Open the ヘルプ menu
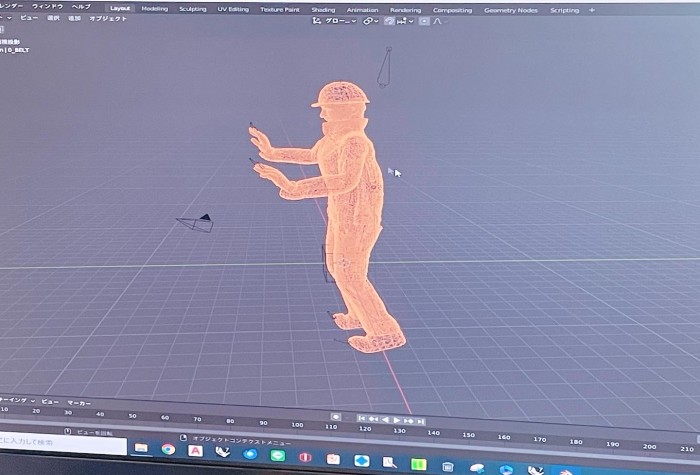700x475 pixels. (x=81, y=6)
